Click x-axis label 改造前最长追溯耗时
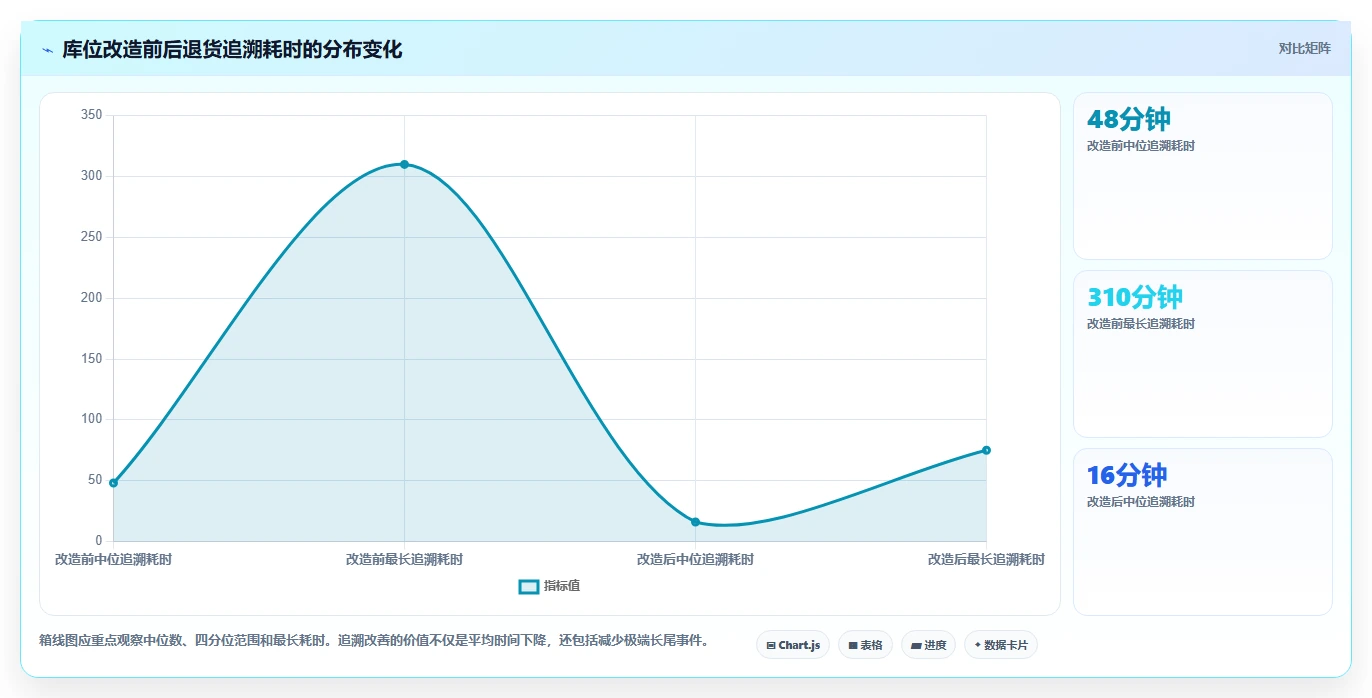This screenshot has height=698, width=1372. (404, 559)
